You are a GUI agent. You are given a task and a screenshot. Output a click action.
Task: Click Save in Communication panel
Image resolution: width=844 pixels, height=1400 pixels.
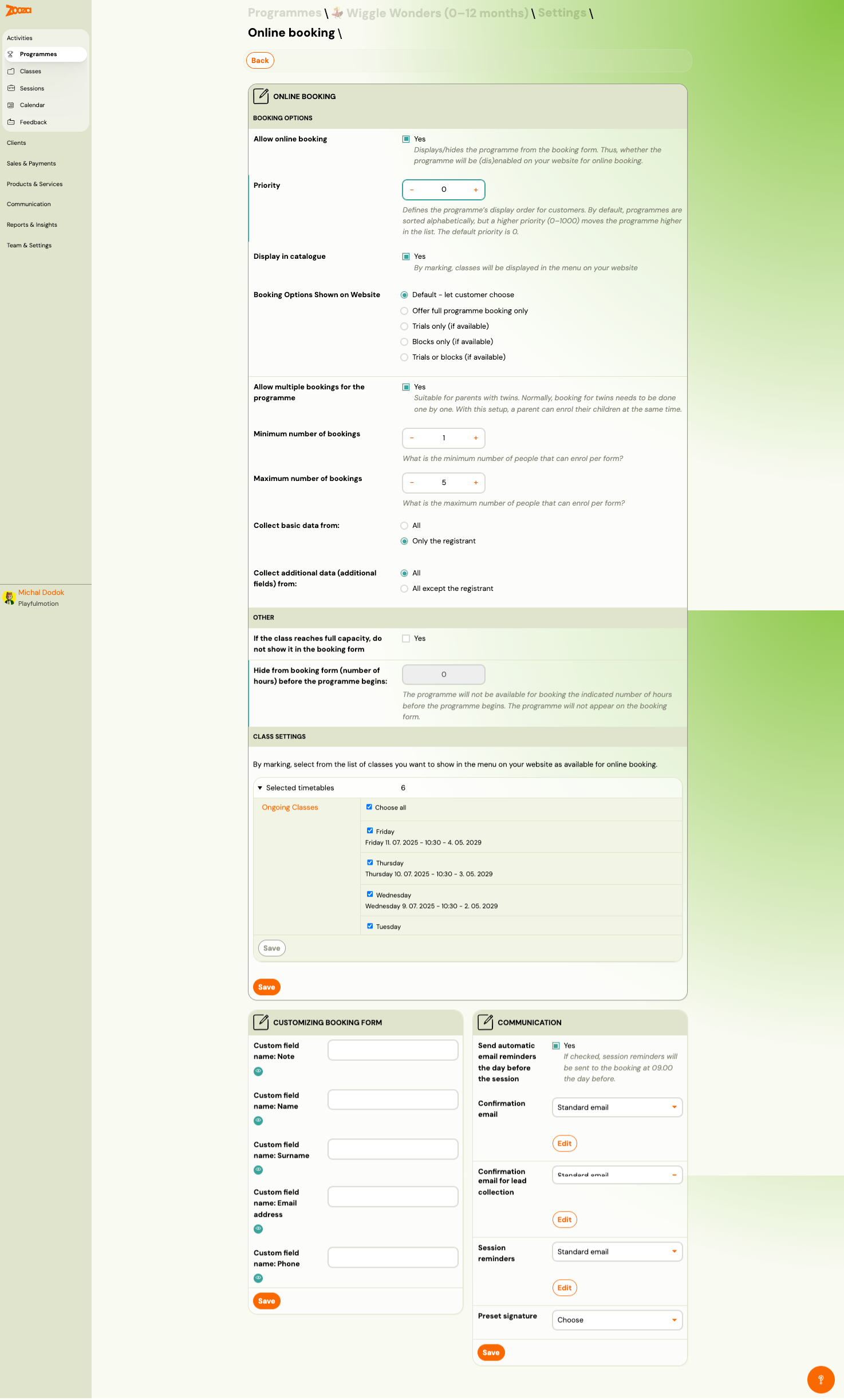tap(491, 1352)
